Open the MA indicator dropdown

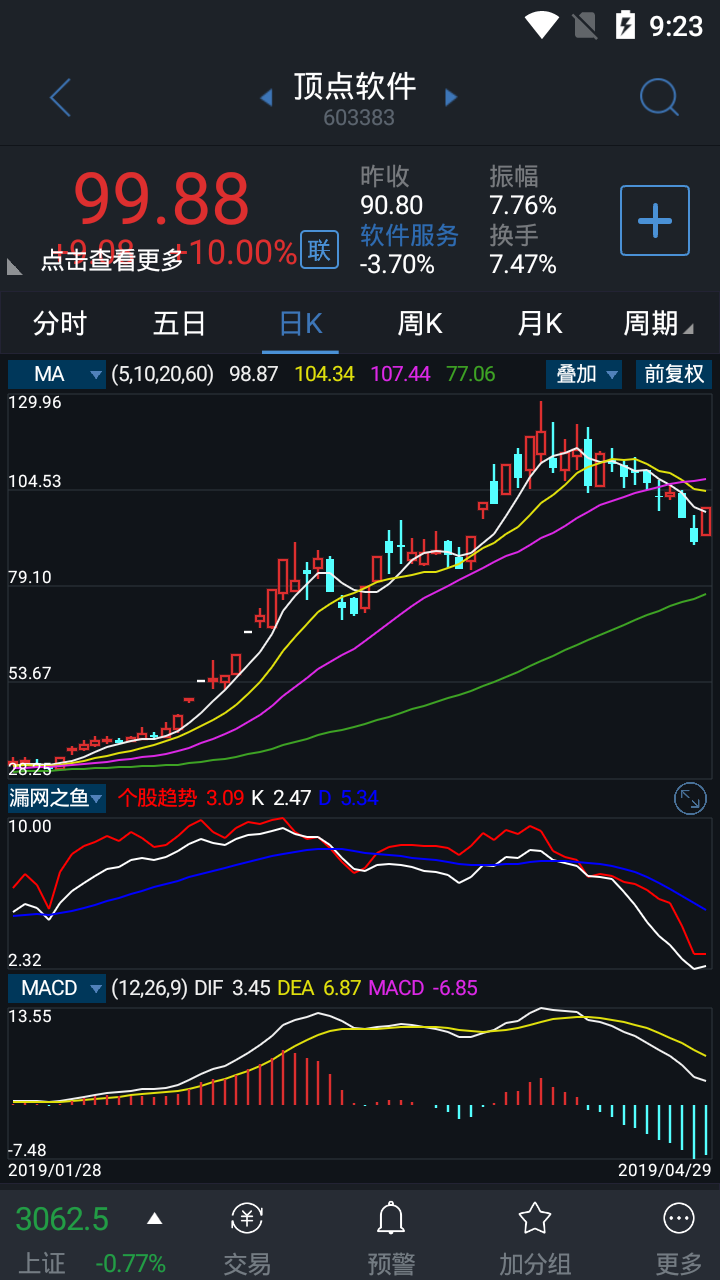(x=57, y=374)
